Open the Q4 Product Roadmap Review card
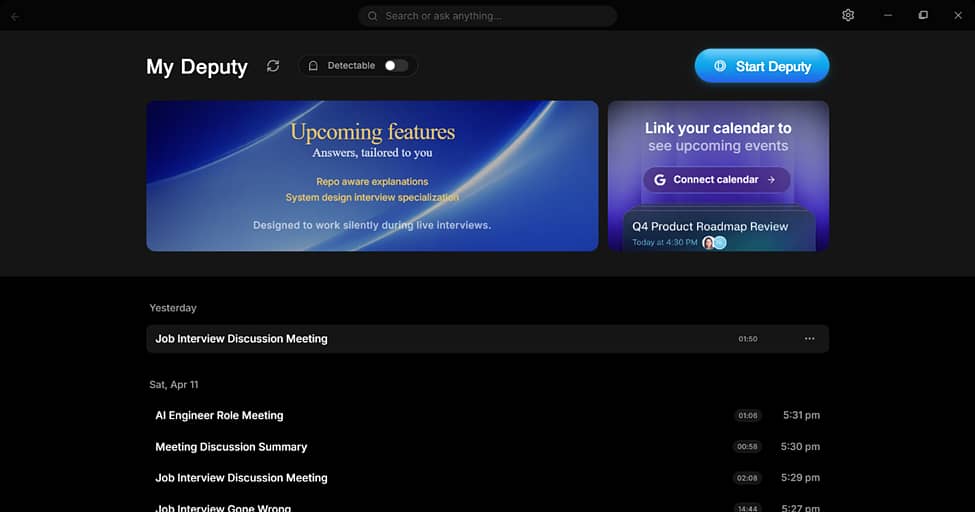The image size is (975, 512). point(719,231)
